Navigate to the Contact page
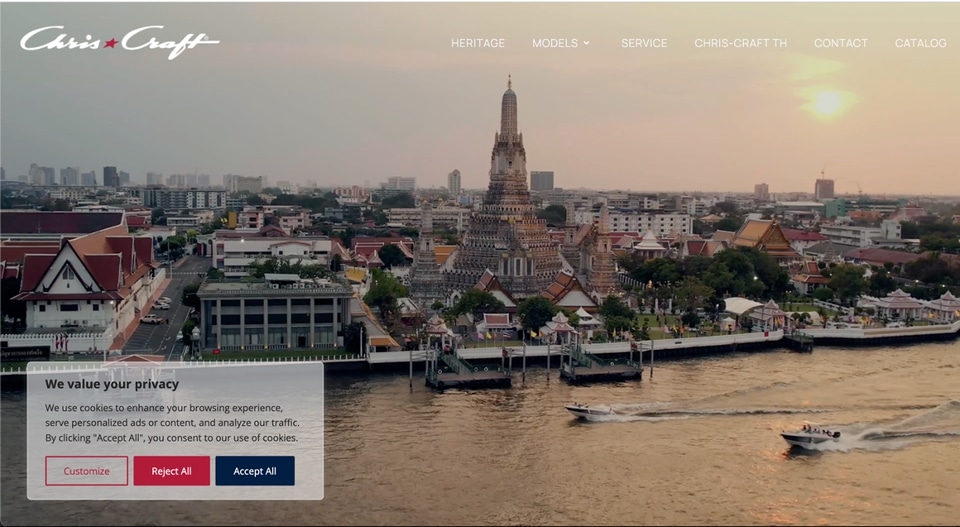Image resolution: width=960 pixels, height=527 pixels. pyautogui.click(x=841, y=43)
